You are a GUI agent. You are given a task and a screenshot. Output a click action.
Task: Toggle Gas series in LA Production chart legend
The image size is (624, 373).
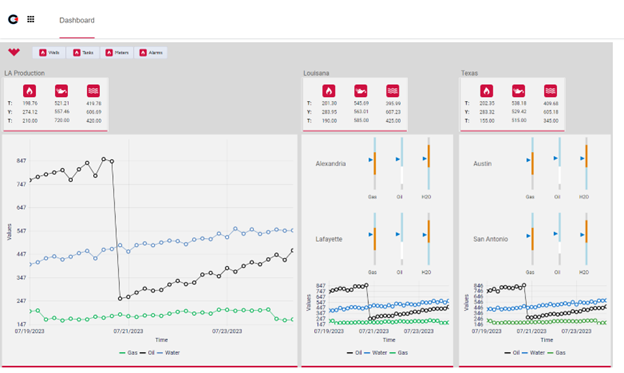coord(129,353)
